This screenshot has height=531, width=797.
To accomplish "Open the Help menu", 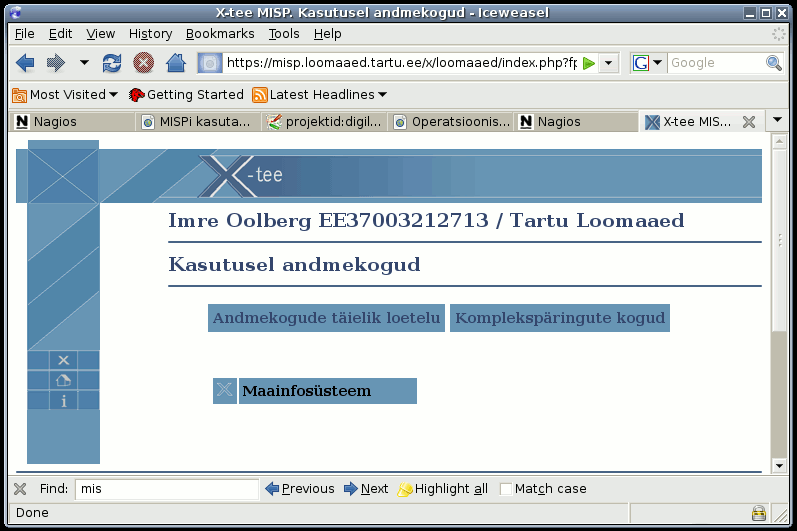I will (x=327, y=34).
